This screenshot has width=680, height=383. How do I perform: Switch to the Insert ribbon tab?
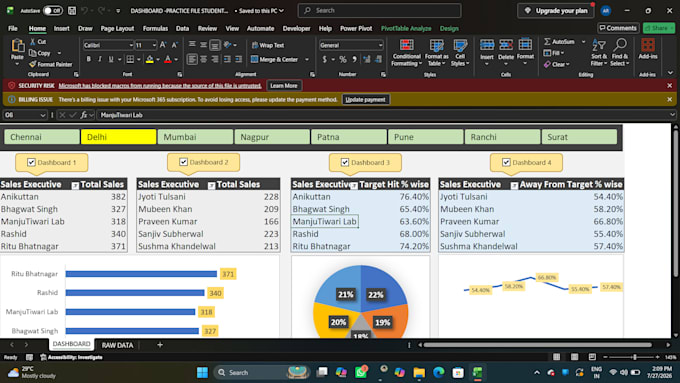click(x=62, y=28)
